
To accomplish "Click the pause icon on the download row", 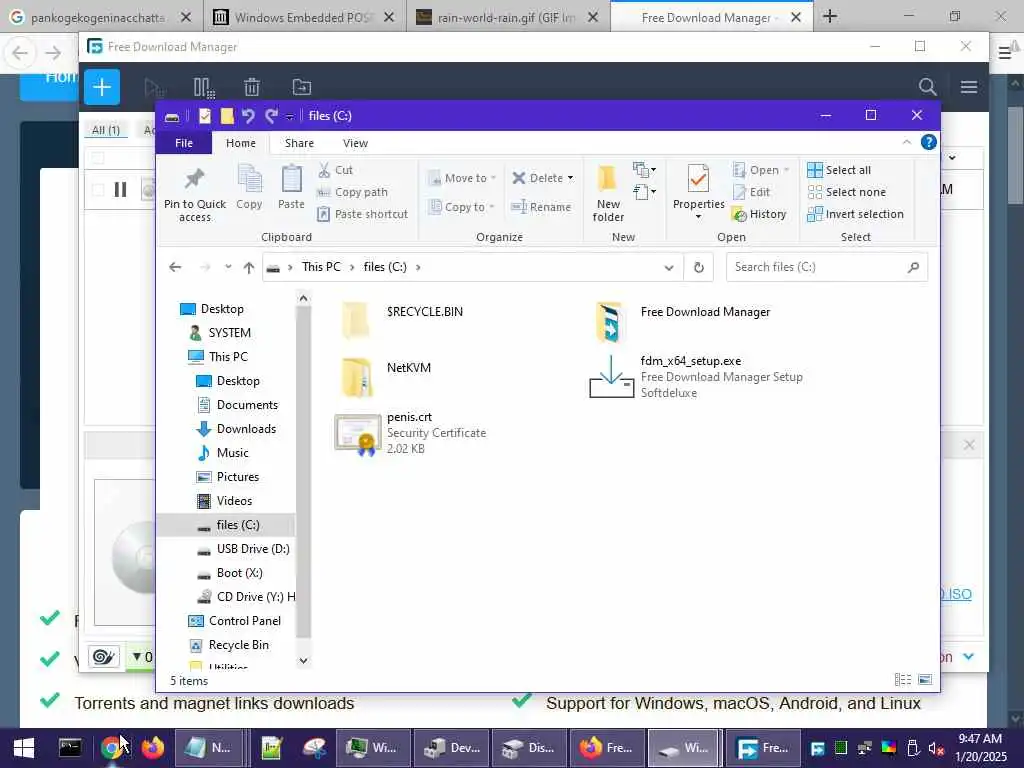I will point(120,190).
